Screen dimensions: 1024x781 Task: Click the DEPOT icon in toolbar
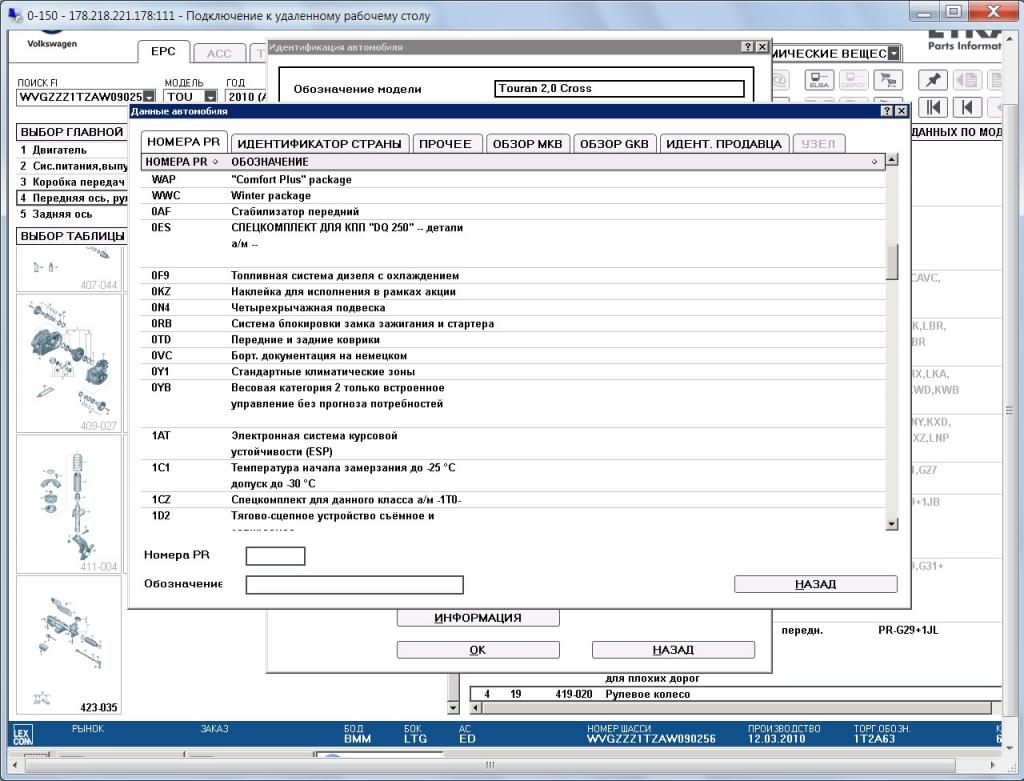coord(853,80)
